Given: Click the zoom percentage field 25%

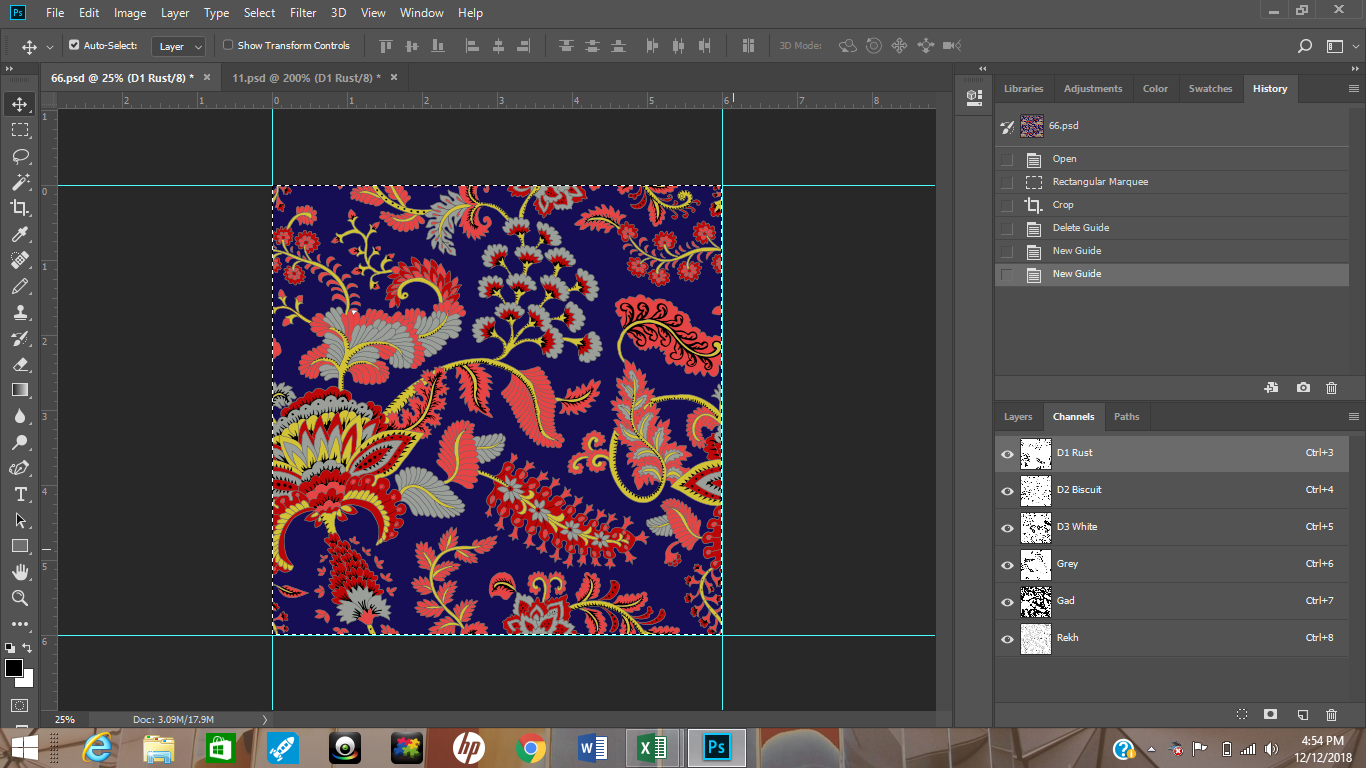Looking at the screenshot, I should [65, 719].
